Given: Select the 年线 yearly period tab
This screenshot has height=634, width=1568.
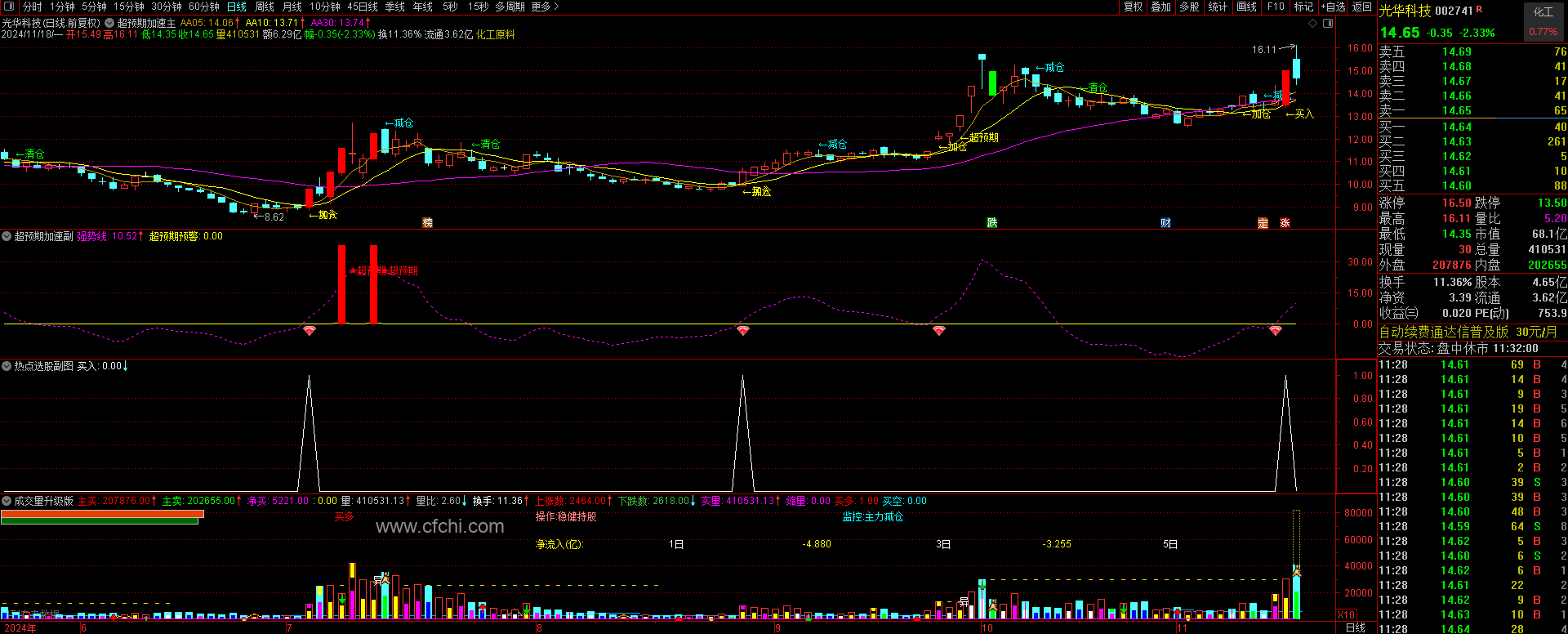Looking at the screenshot, I should (x=423, y=7).
